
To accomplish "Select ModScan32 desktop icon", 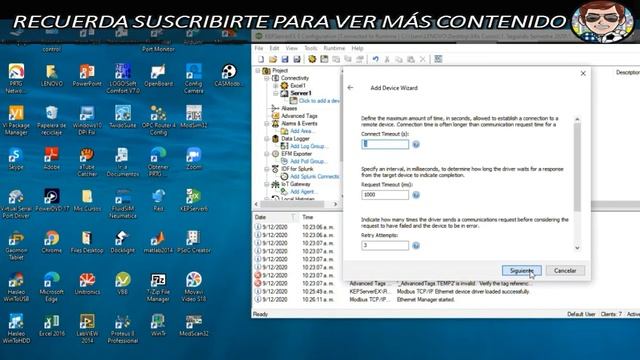I will (x=193, y=325).
